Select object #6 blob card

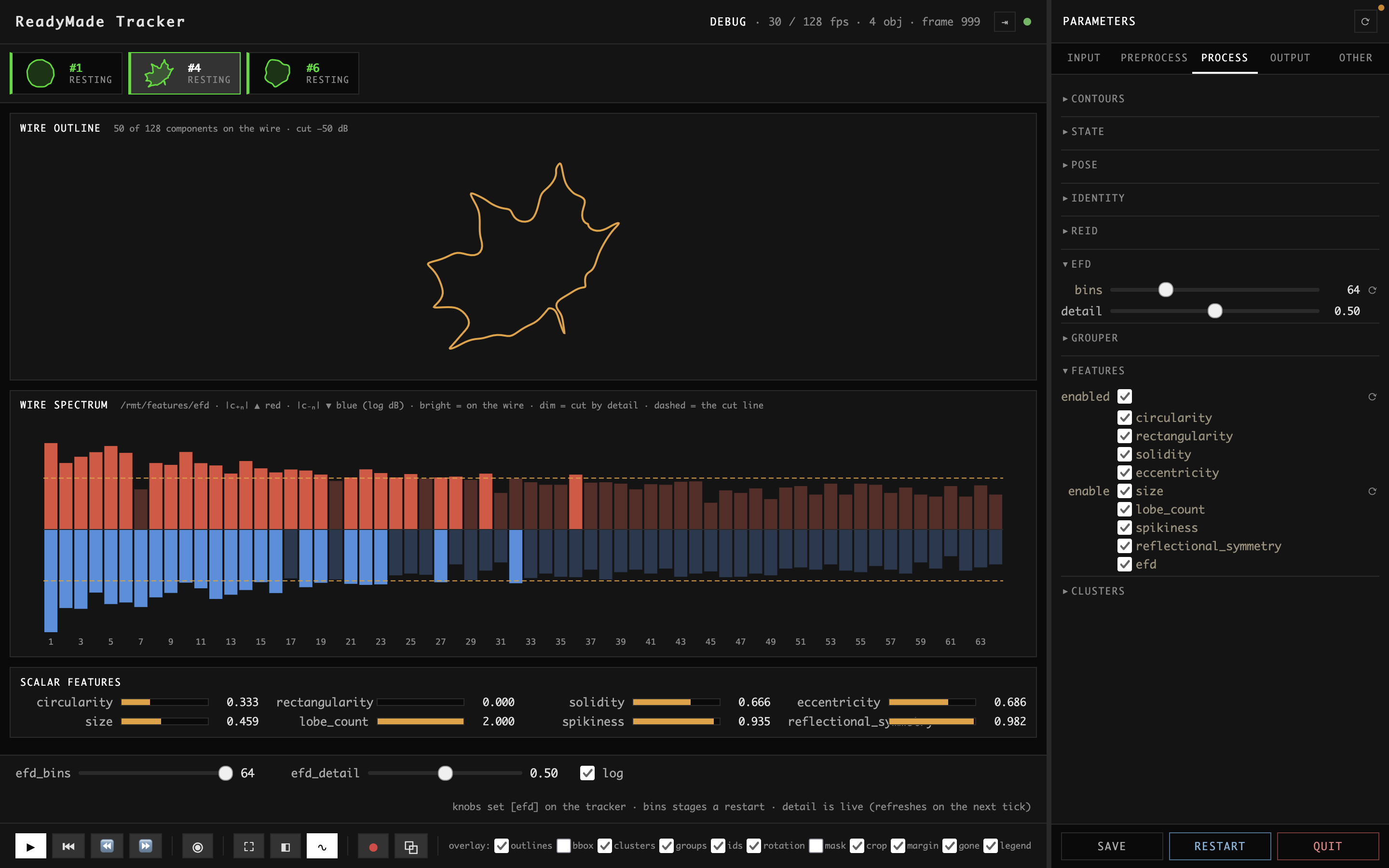click(x=303, y=73)
